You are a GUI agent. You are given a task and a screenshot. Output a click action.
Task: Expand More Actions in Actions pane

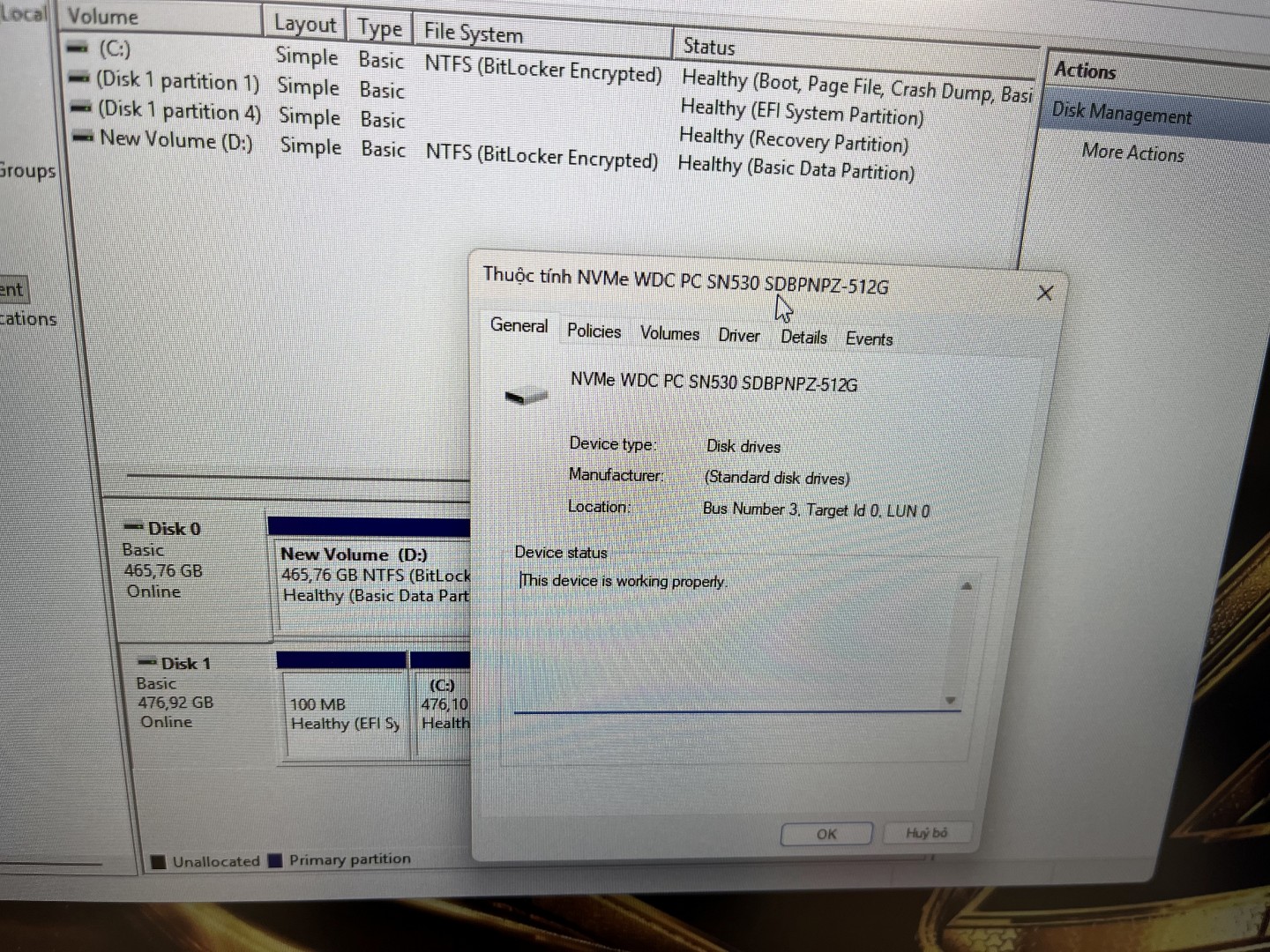click(x=1132, y=152)
